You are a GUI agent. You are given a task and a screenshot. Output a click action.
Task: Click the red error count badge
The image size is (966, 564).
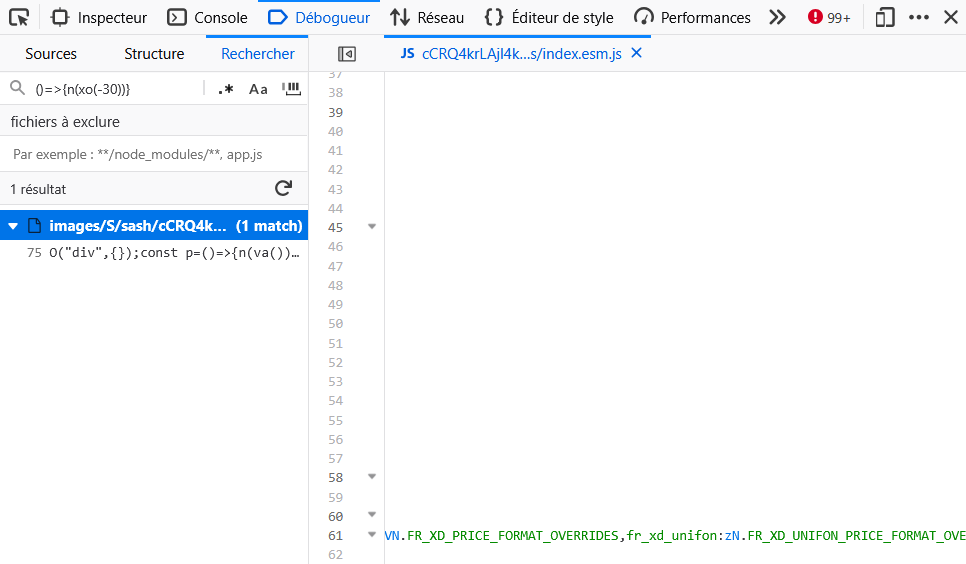coord(829,17)
